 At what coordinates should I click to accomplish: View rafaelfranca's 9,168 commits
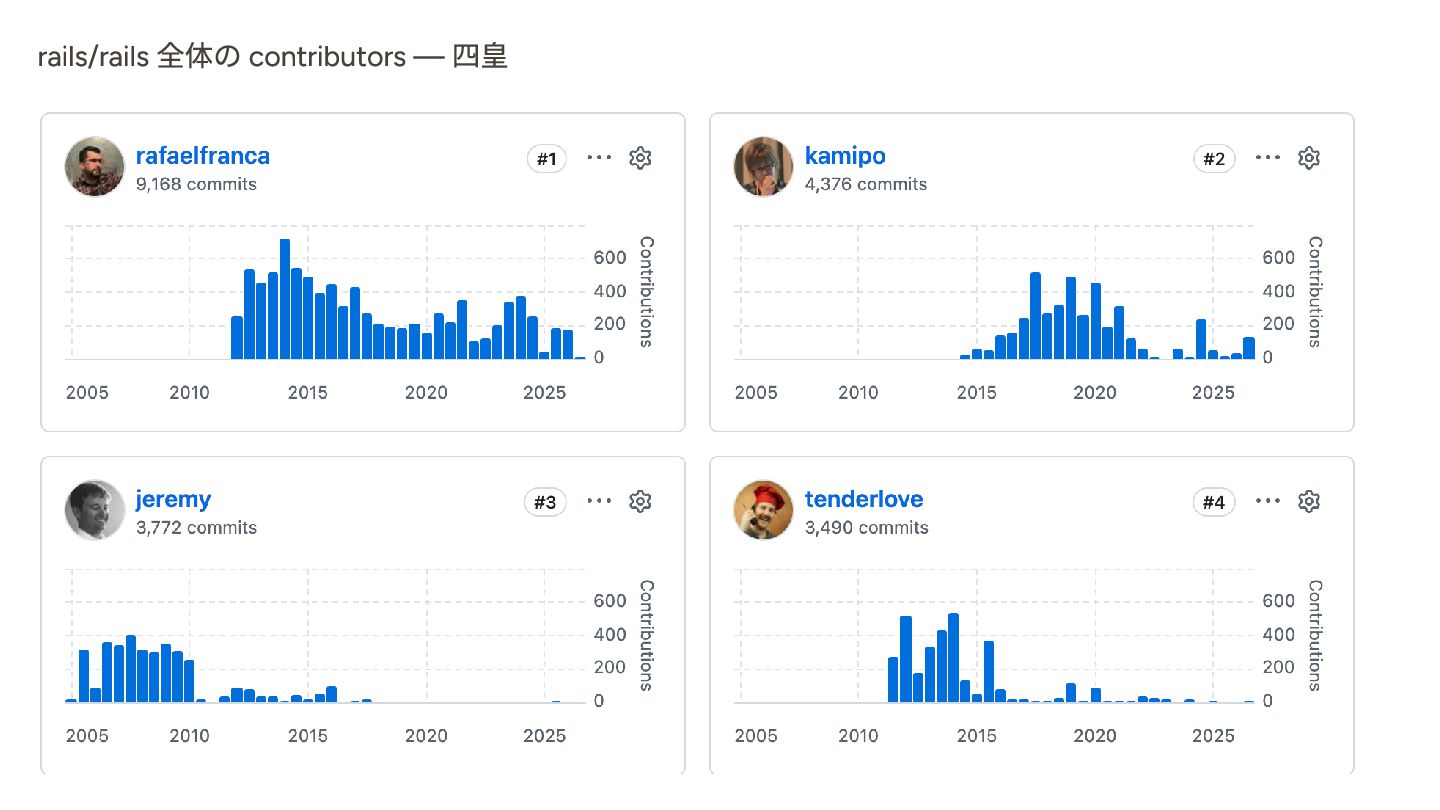pyautogui.click(x=196, y=184)
